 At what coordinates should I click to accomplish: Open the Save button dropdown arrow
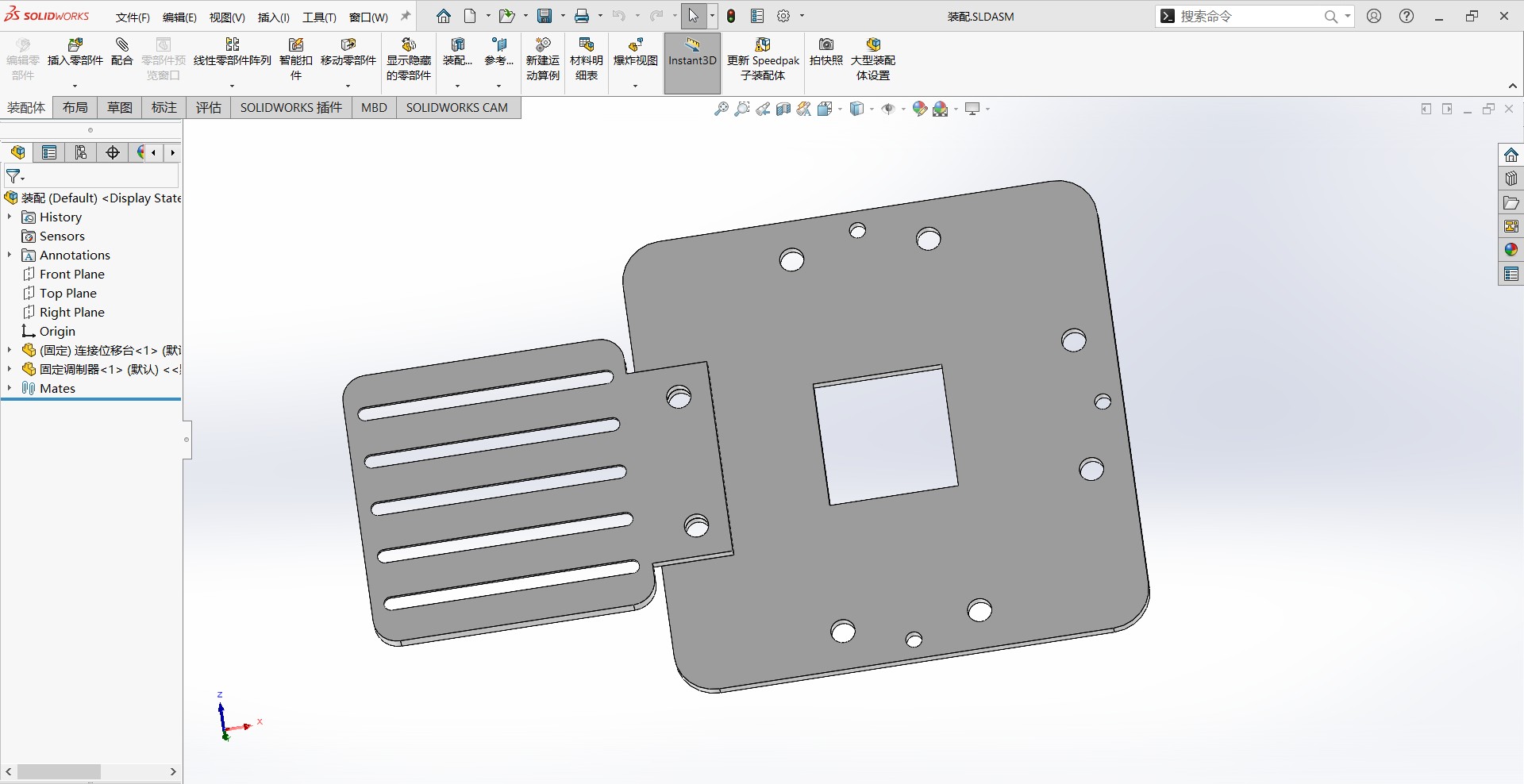[563, 16]
